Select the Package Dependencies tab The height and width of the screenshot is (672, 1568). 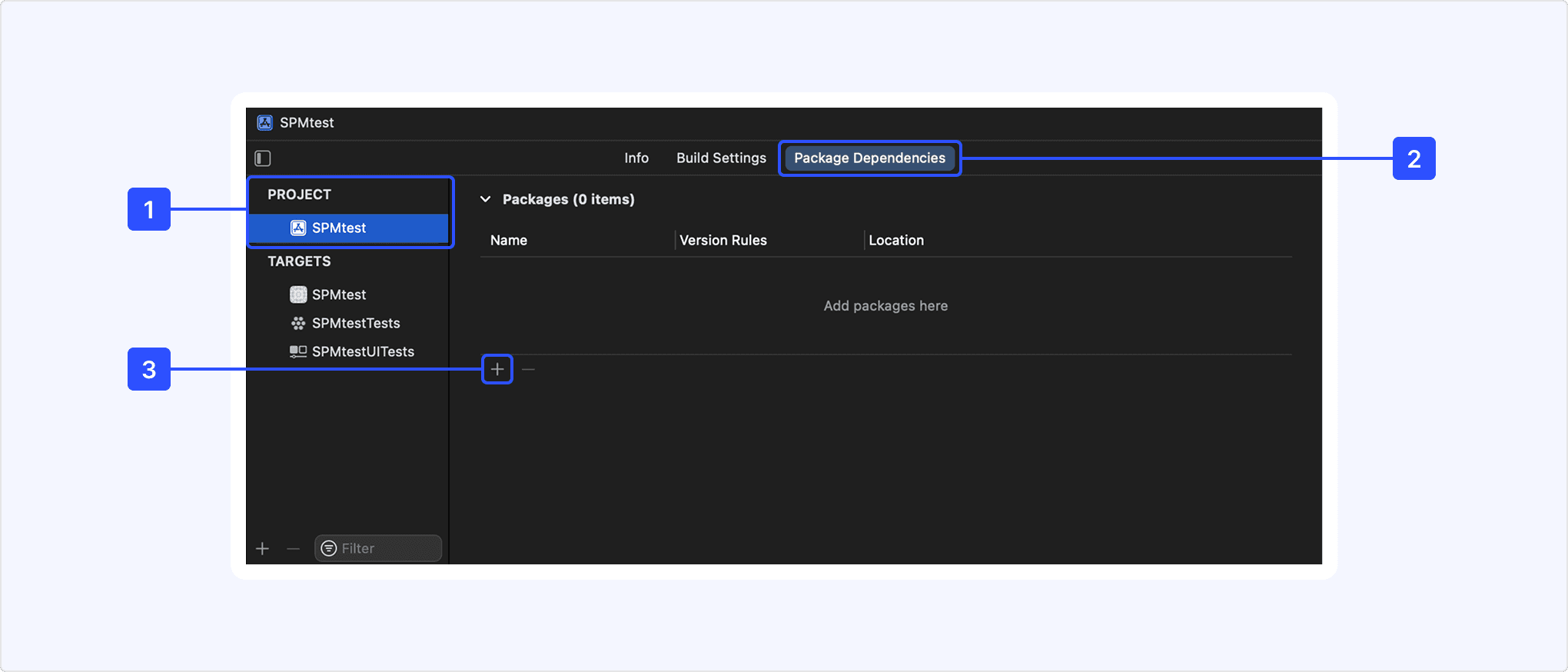point(869,158)
